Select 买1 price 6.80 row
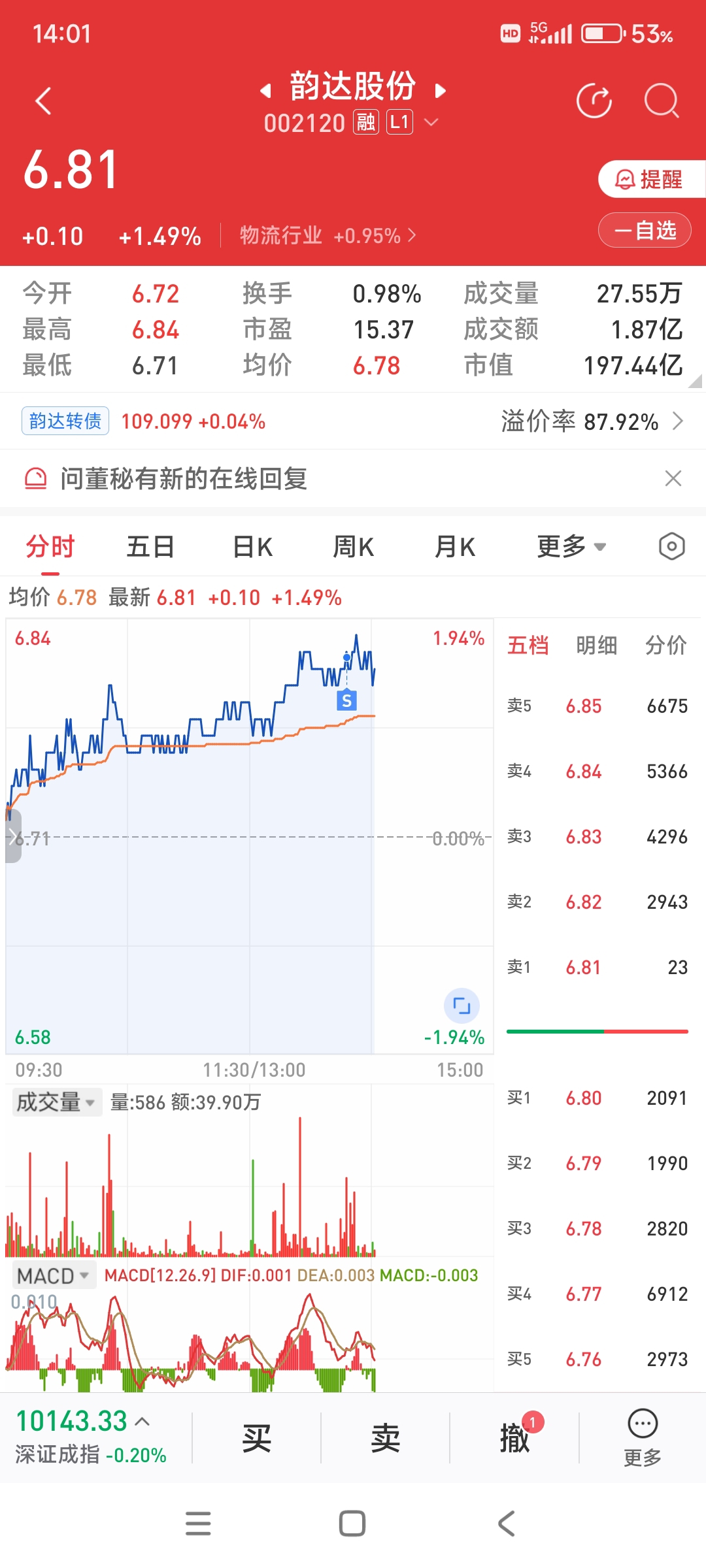The image size is (706, 1568). (597, 1098)
